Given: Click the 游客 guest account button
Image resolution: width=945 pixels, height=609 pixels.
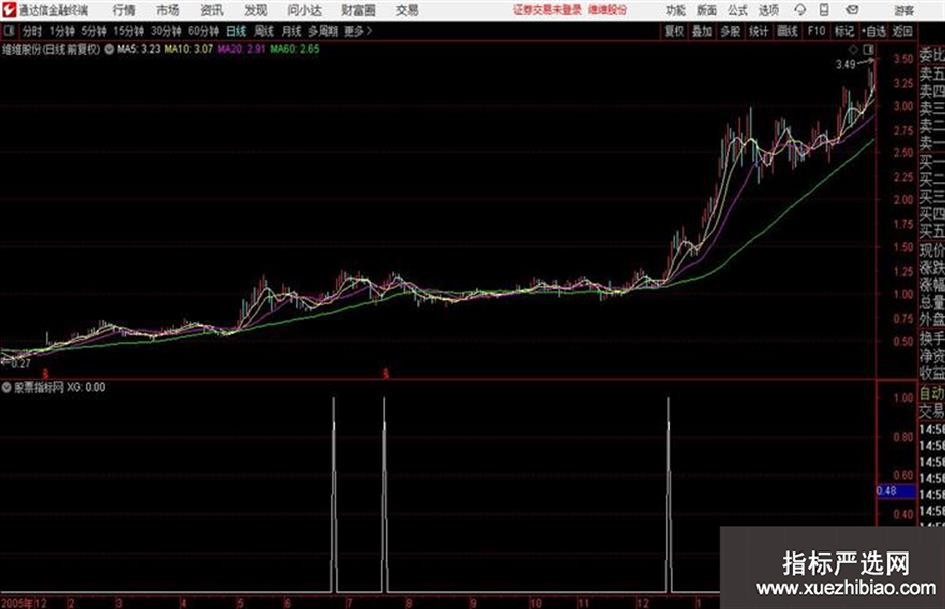Looking at the screenshot, I should [x=904, y=10].
